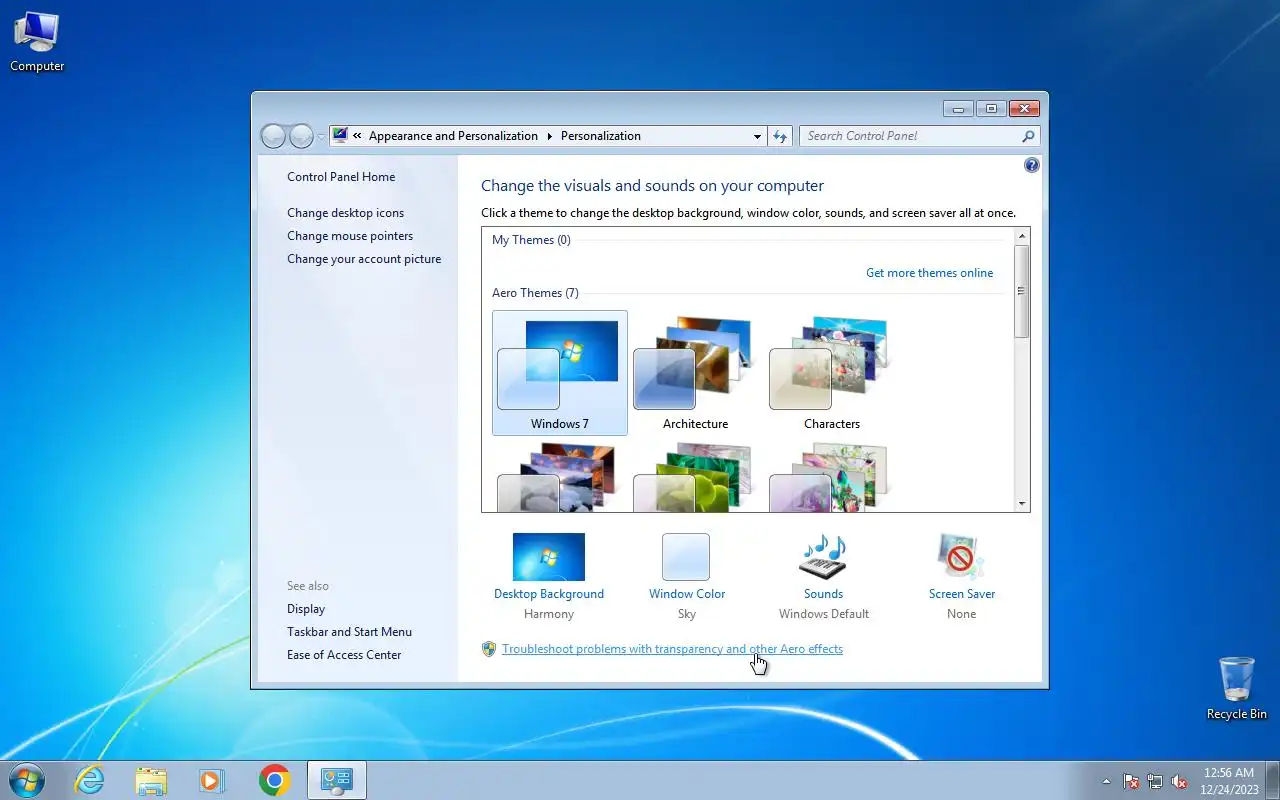
Task: Open Control Panel Home link
Action: click(x=341, y=177)
